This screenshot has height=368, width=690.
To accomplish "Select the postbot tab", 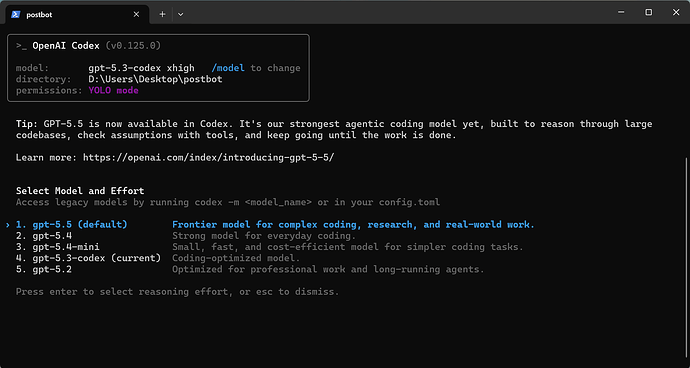I will point(77,14).
